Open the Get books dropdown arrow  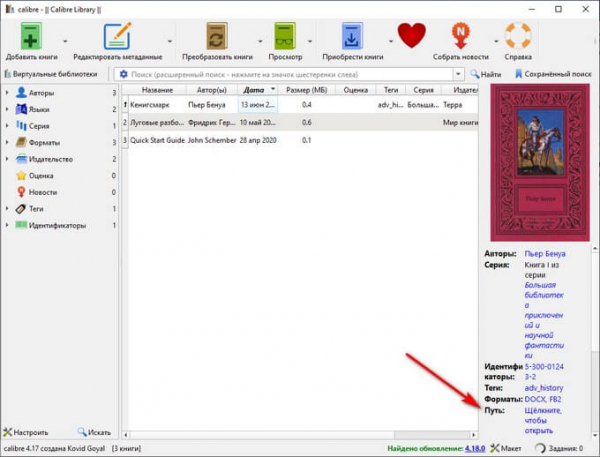pos(391,41)
